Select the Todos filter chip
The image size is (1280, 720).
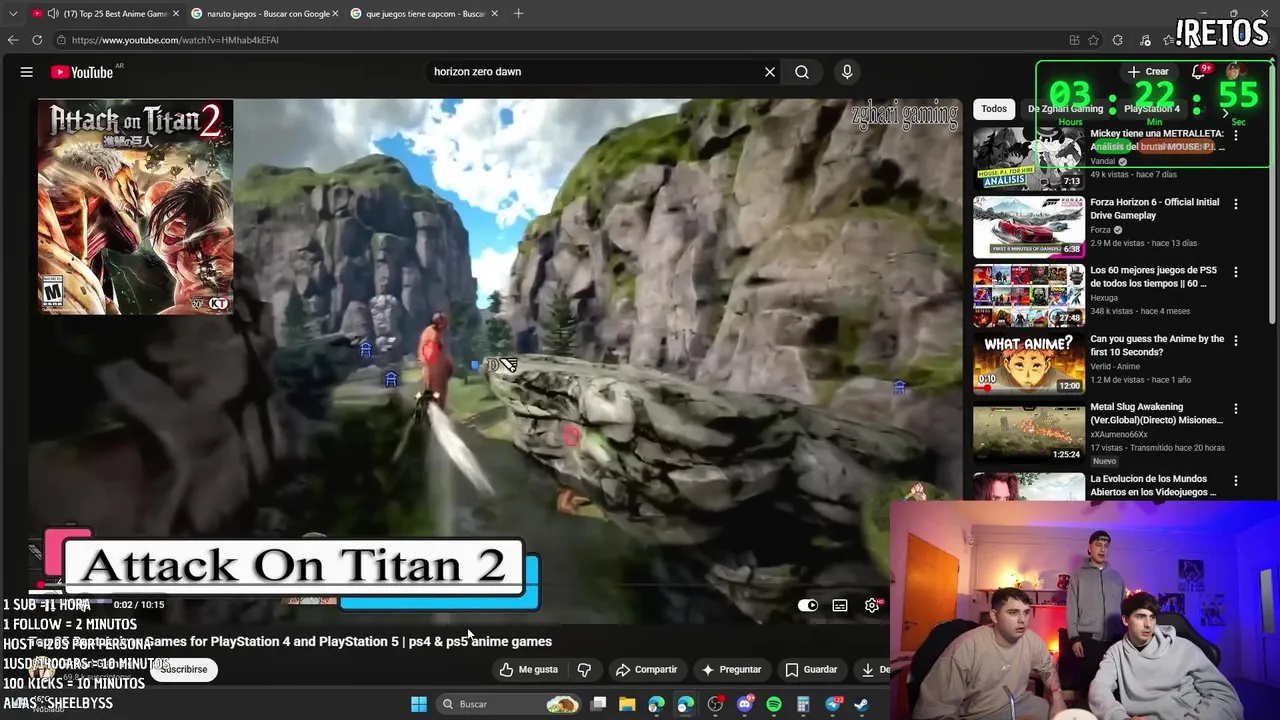(994, 109)
